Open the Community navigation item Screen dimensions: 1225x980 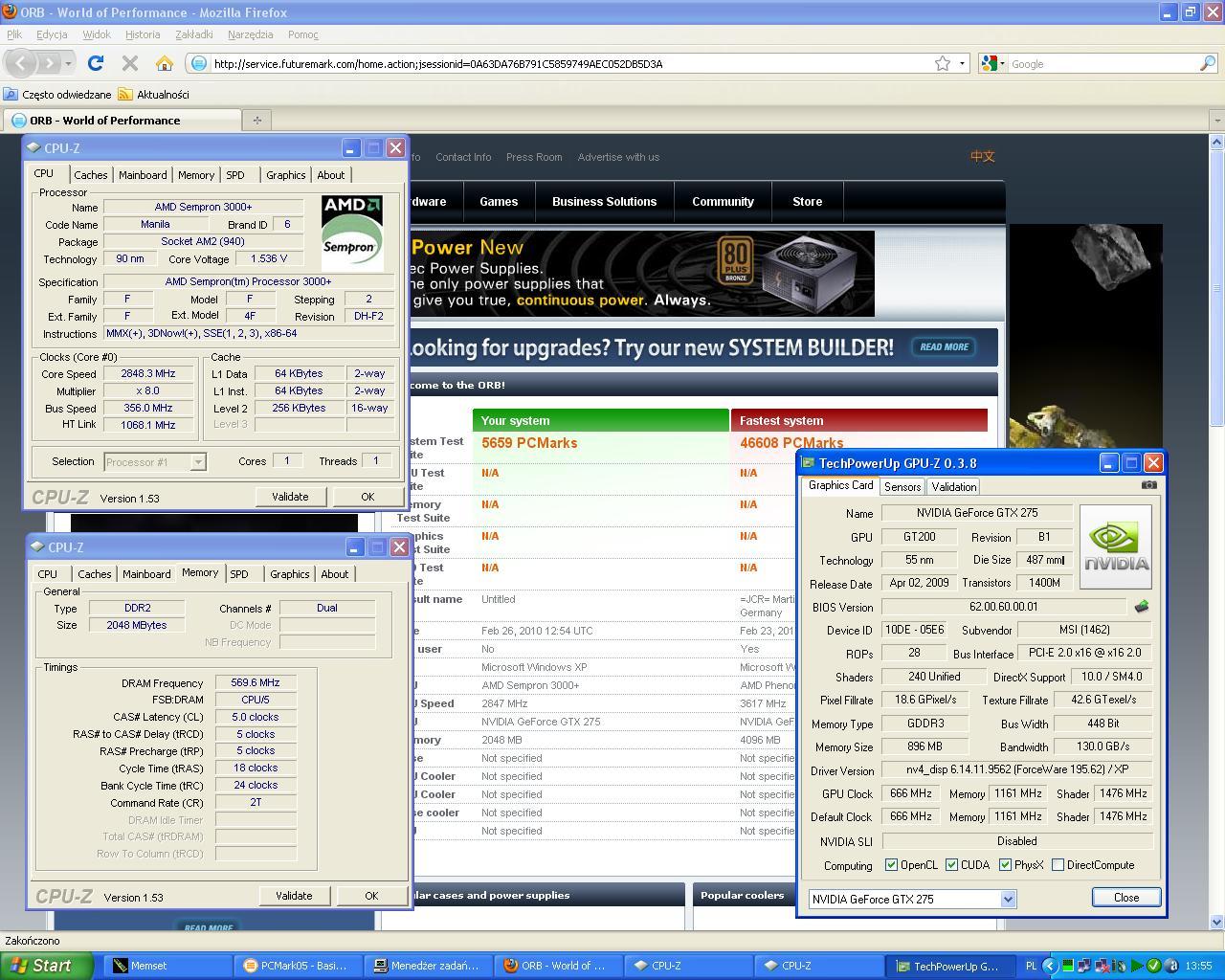click(723, 202)
